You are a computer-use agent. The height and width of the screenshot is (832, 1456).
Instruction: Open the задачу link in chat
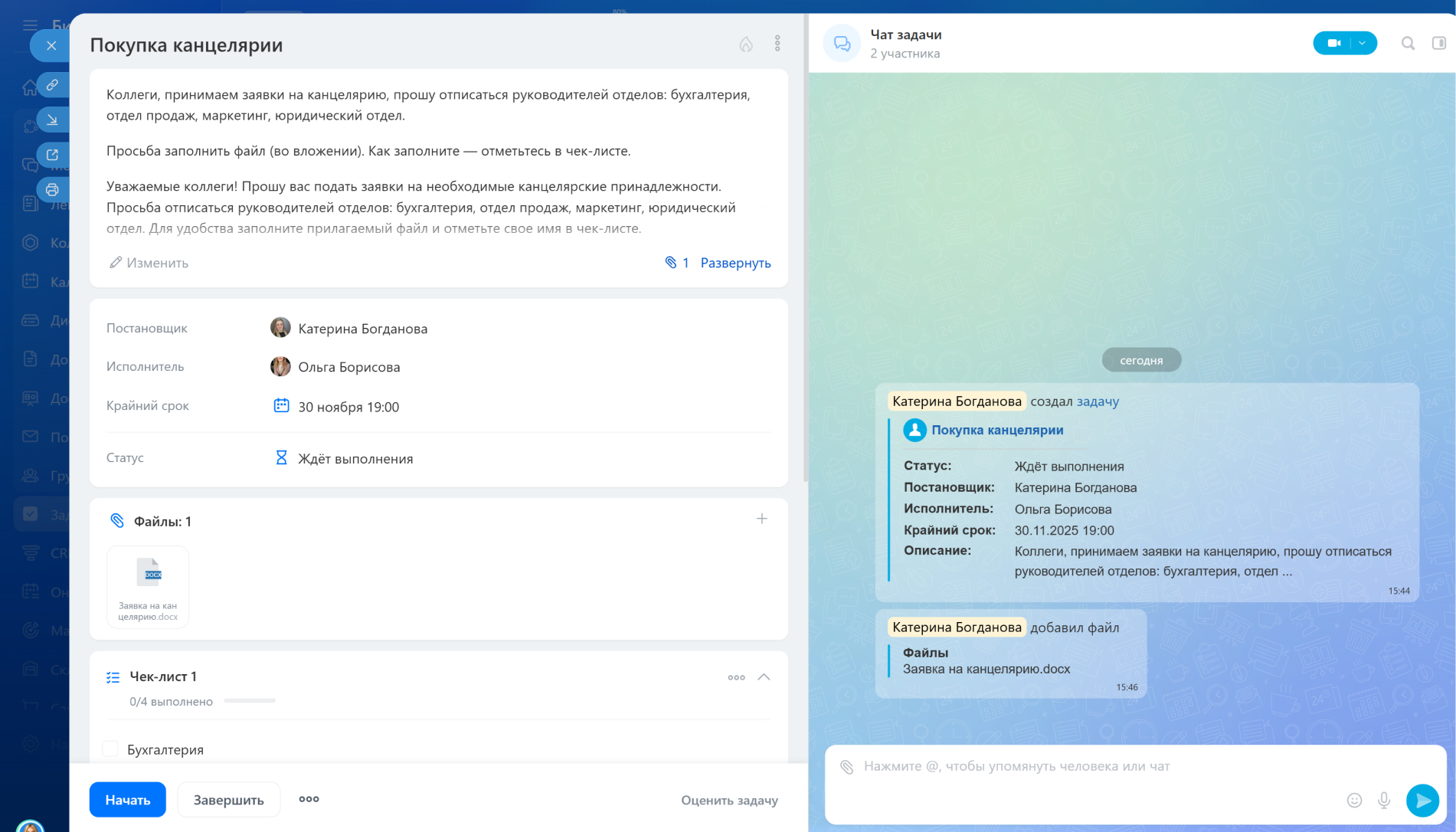point(1097,401)
